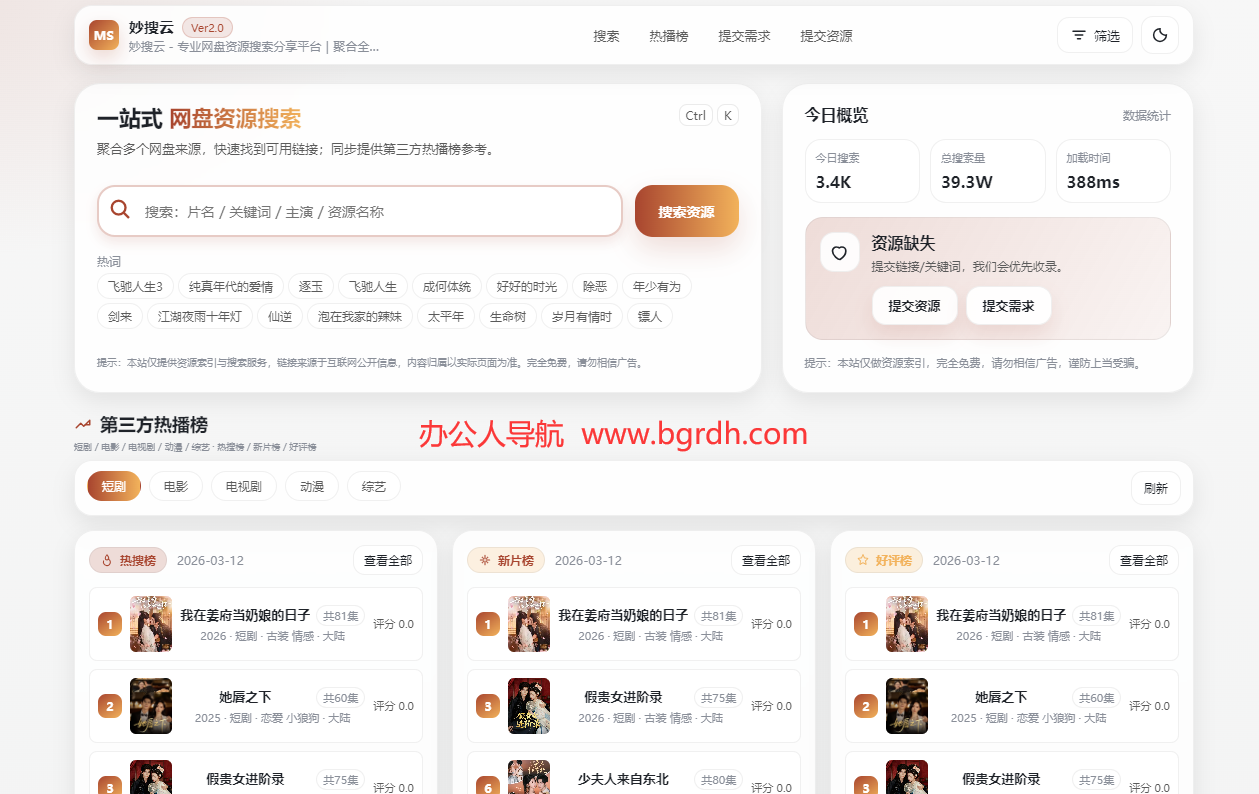This screenshot has width=1259, height=794.
Task: Focus the resource search input field
Action: [x=360, y=211]
